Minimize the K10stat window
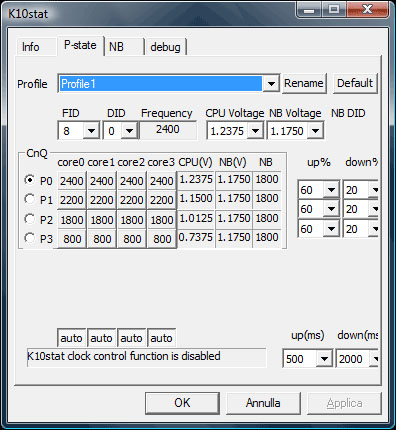Screen dimensions: 396x430 pos(310,10)
